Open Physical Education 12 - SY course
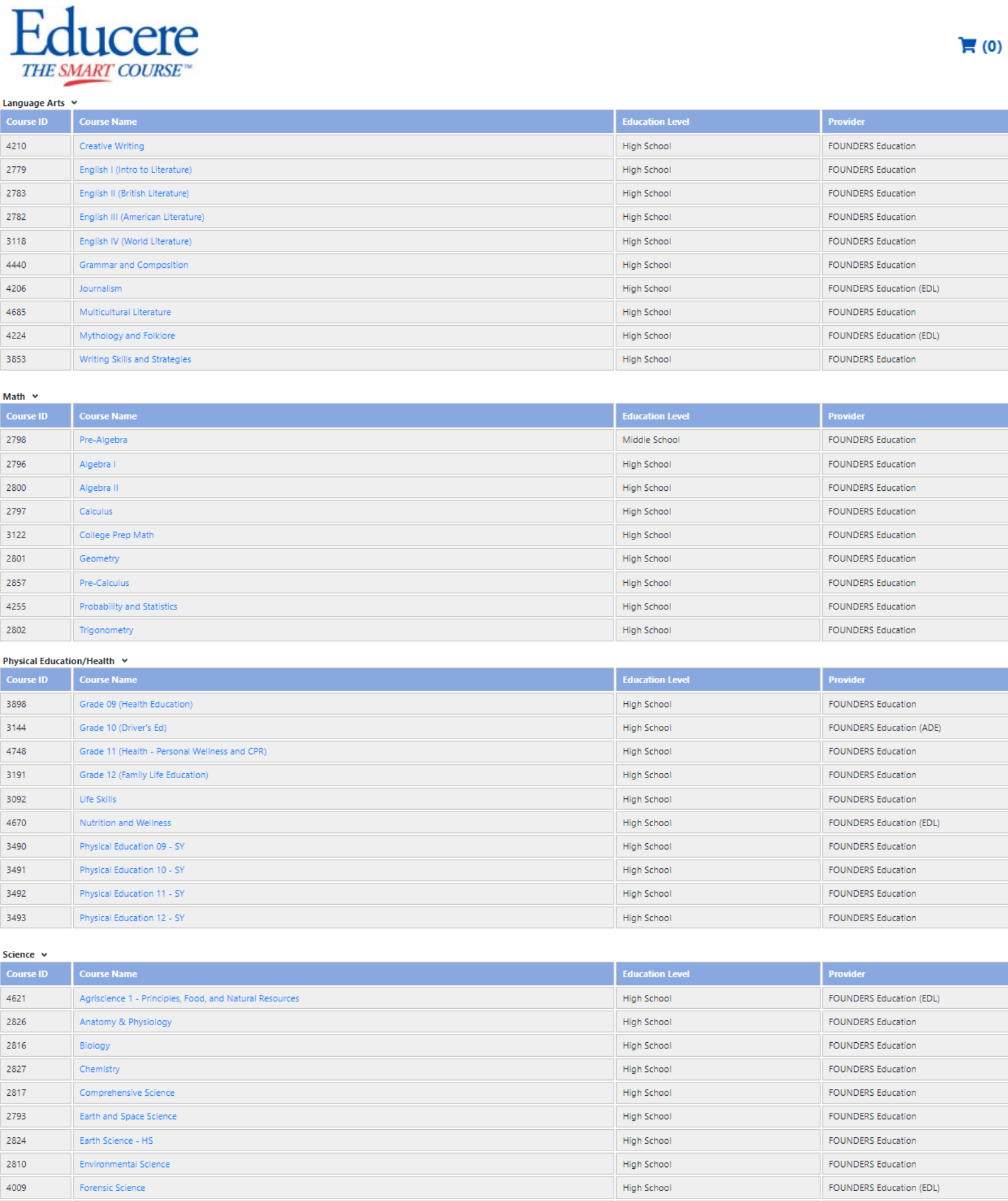The width and height of the screenshot is (1008, 1201). pos(132,918)
